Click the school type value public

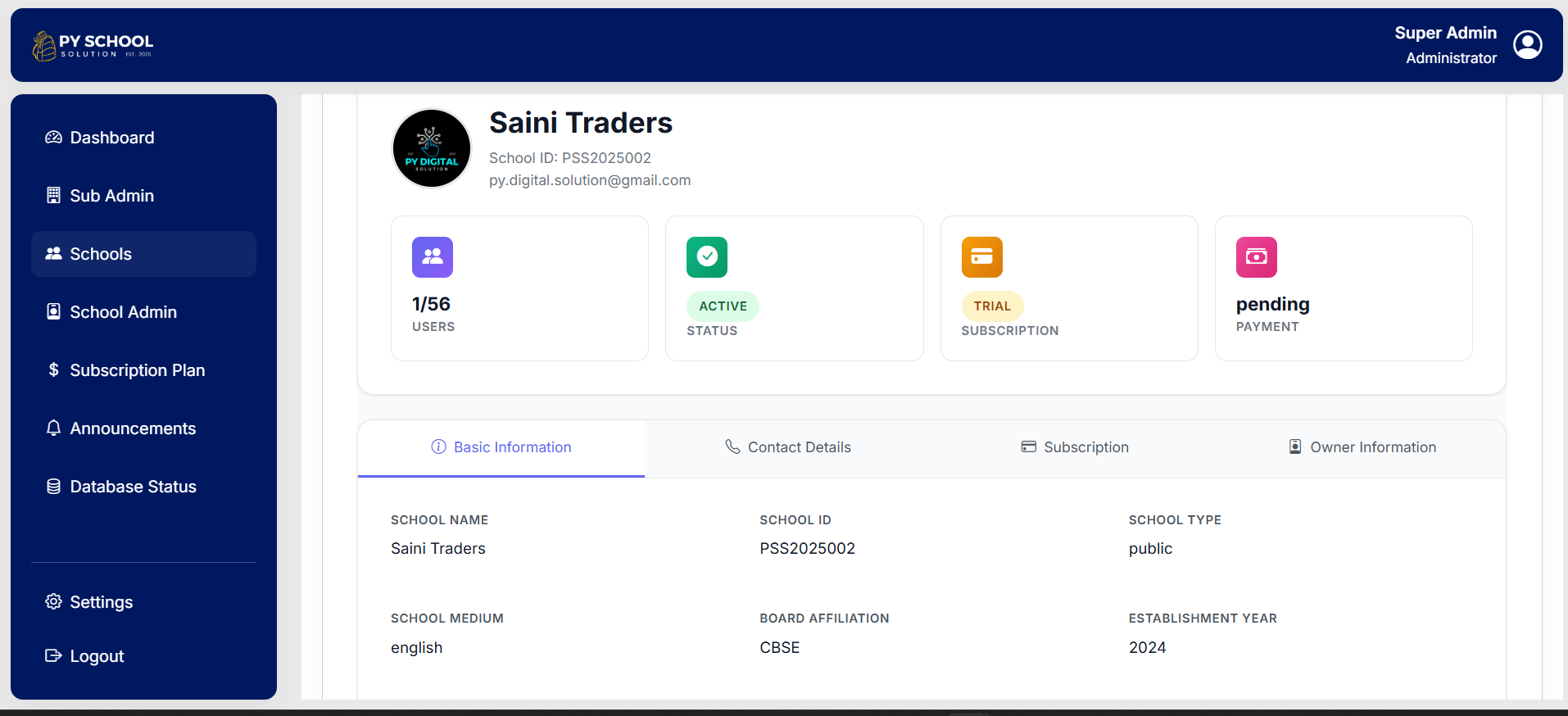1150,549
